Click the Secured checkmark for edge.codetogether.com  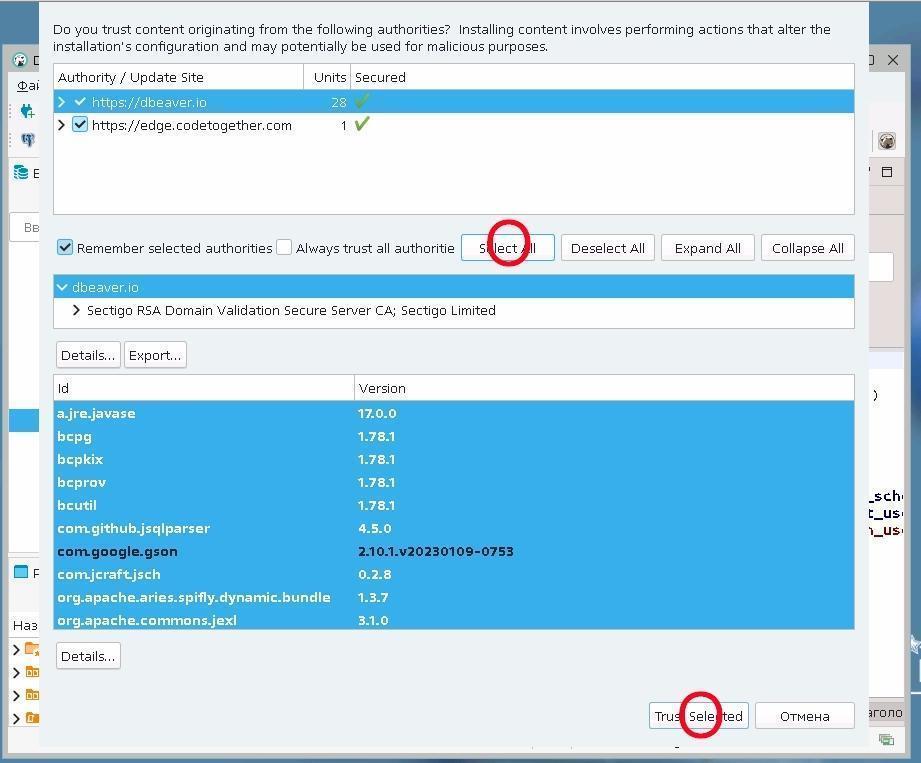pyautogui.click(x=362, y=125)
